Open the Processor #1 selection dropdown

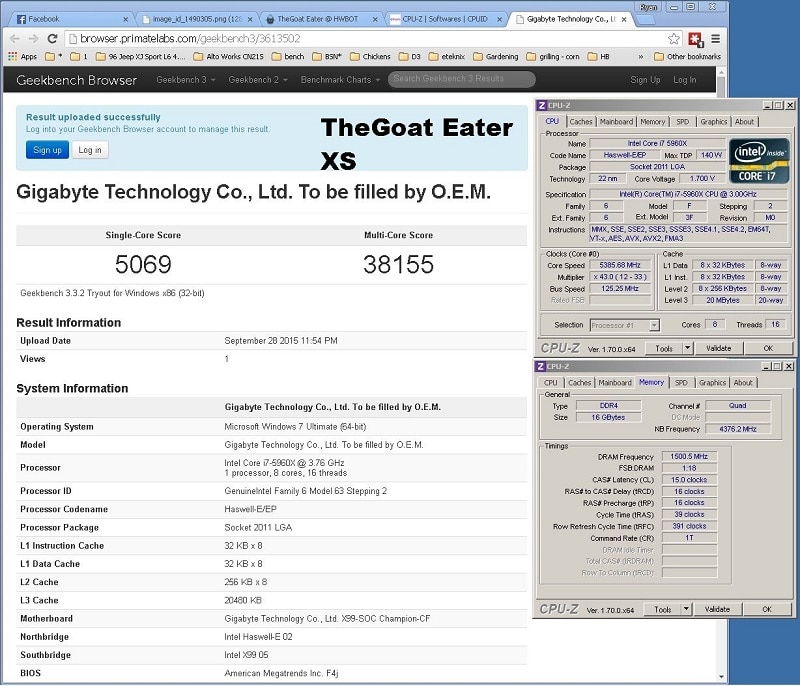(x=625, y=325)
